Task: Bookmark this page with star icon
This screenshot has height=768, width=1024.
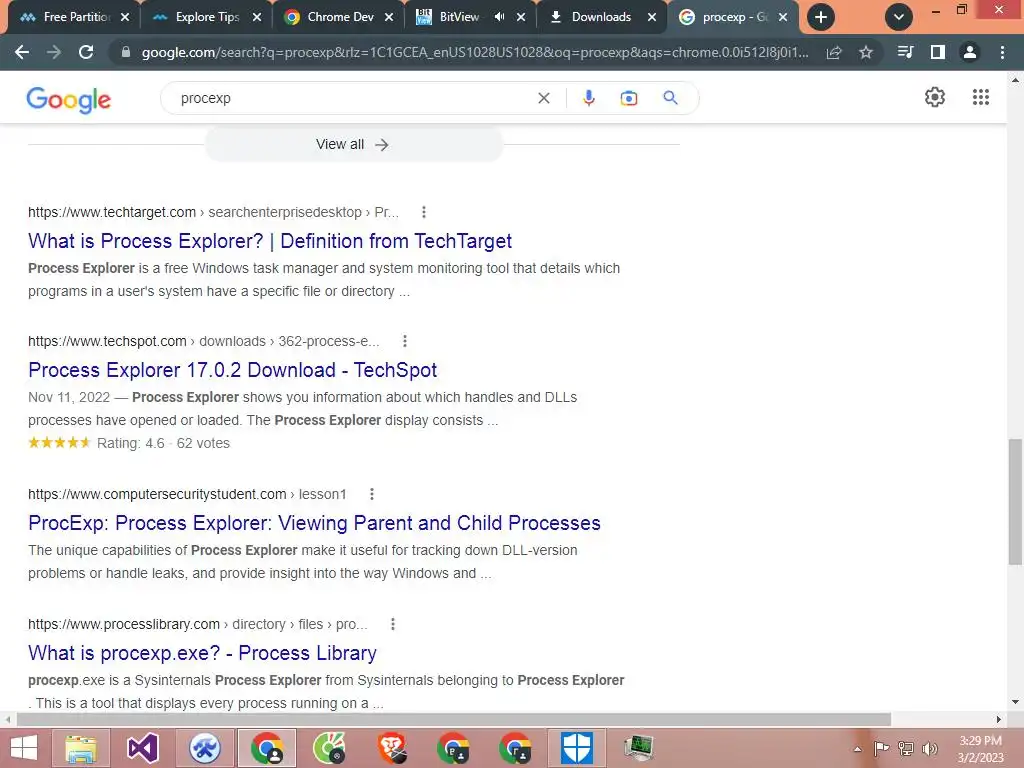Action: [866, 52]
